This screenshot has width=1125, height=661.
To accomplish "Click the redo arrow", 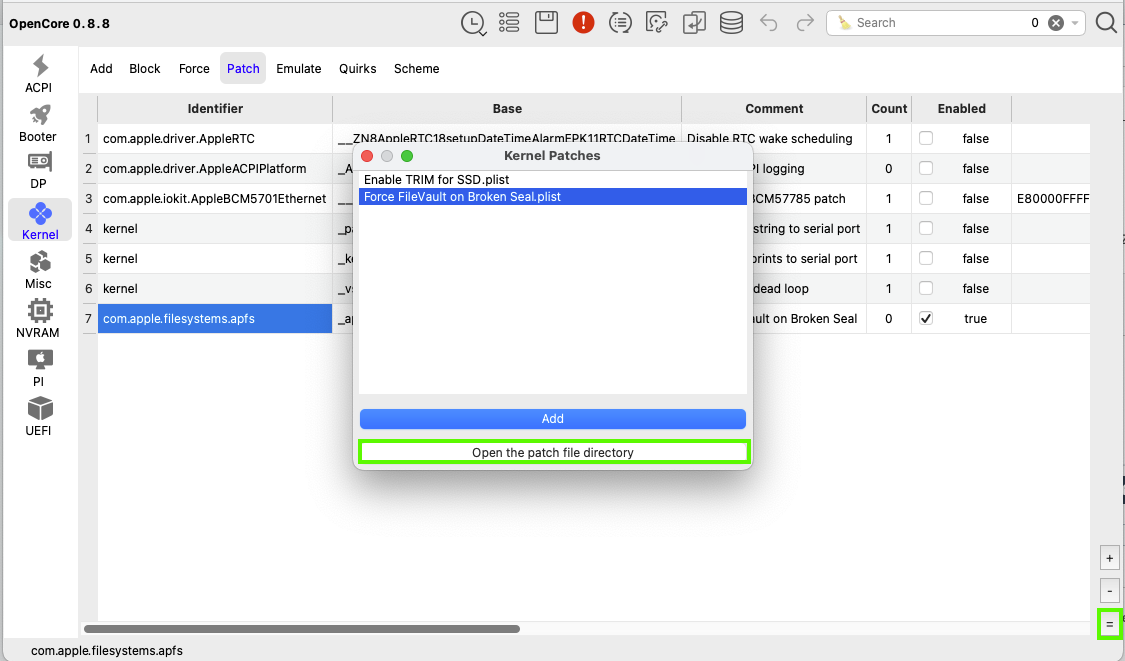I will pyautogui.click(x=805, y=23).
